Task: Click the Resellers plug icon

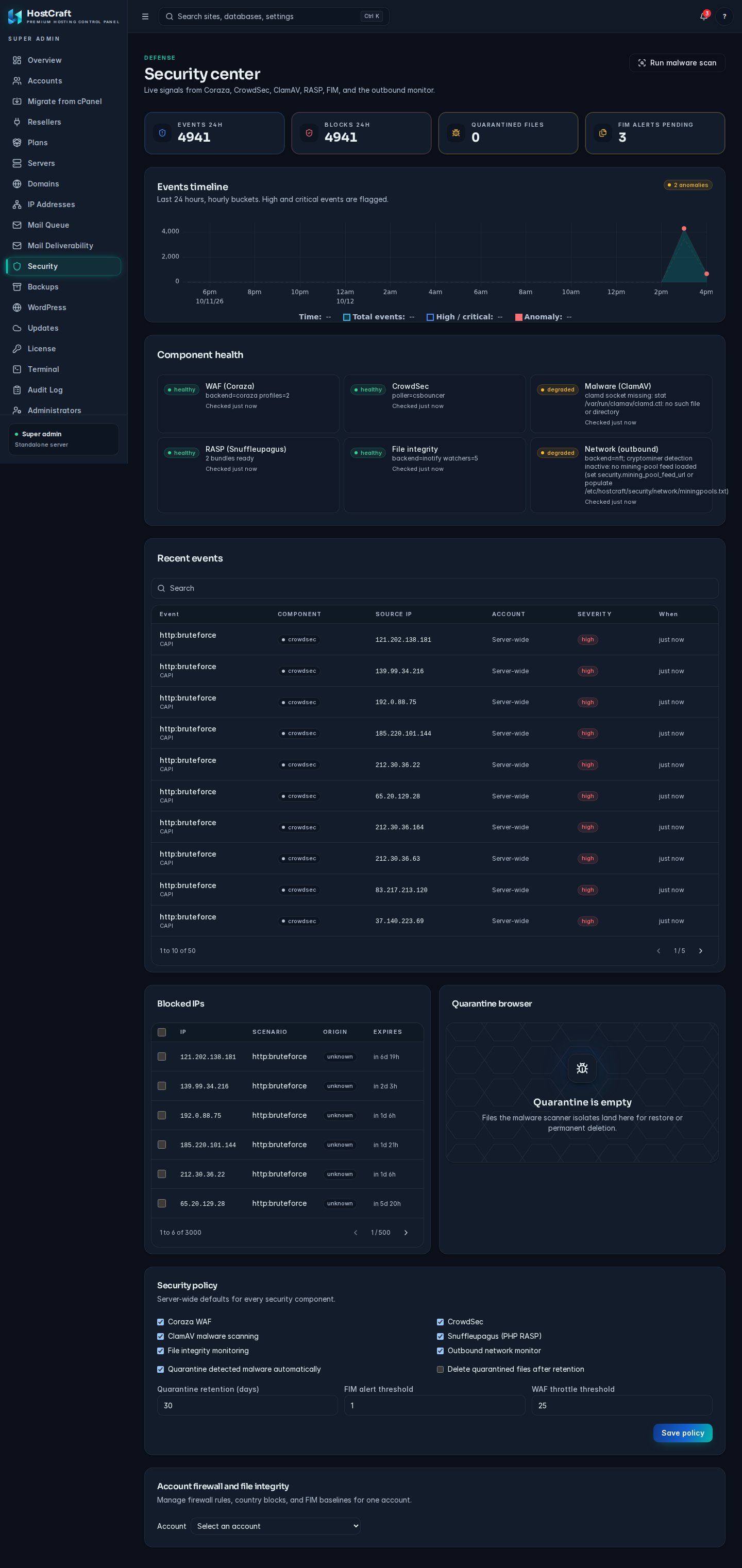Action: [17, 122]
